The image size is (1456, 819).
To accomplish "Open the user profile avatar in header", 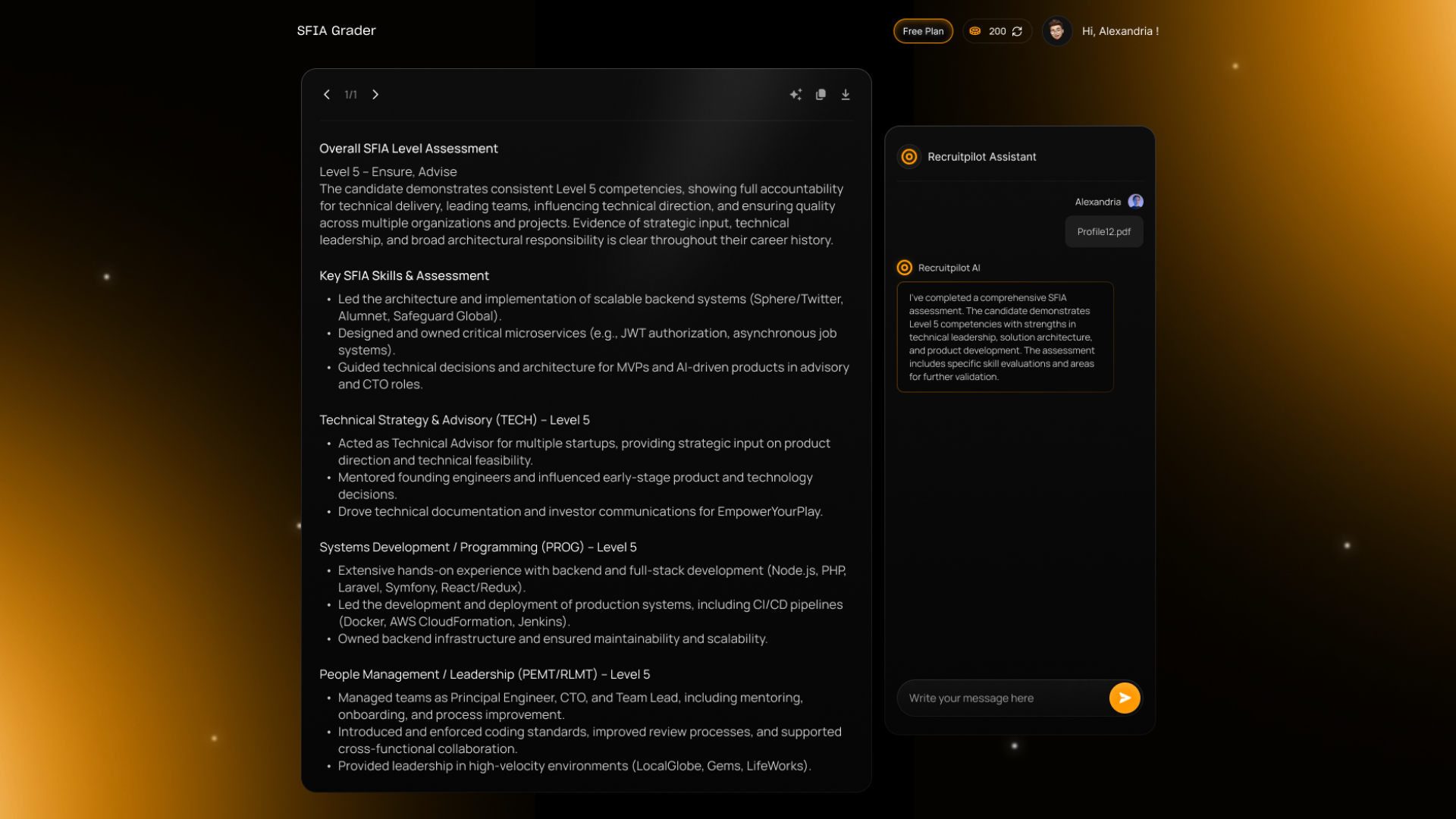I will 1056,31.
